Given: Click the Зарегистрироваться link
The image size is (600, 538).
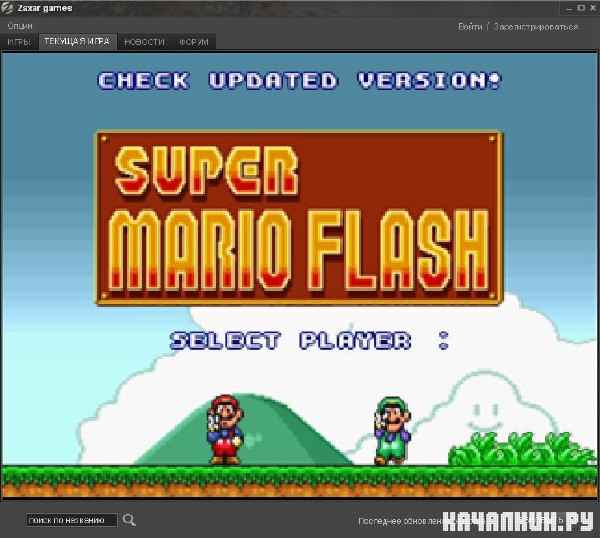Looking at the screenshot, I should pyautogui.click(x=536, y=27).
